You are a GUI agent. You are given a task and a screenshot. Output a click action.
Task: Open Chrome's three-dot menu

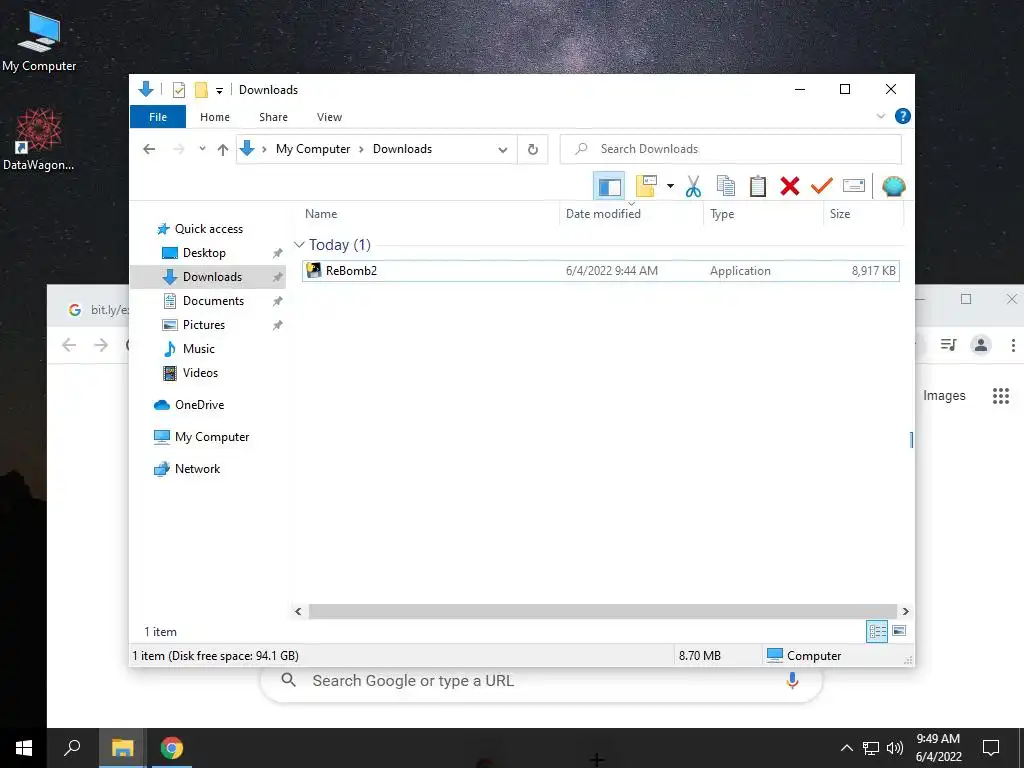point(1012,345)
